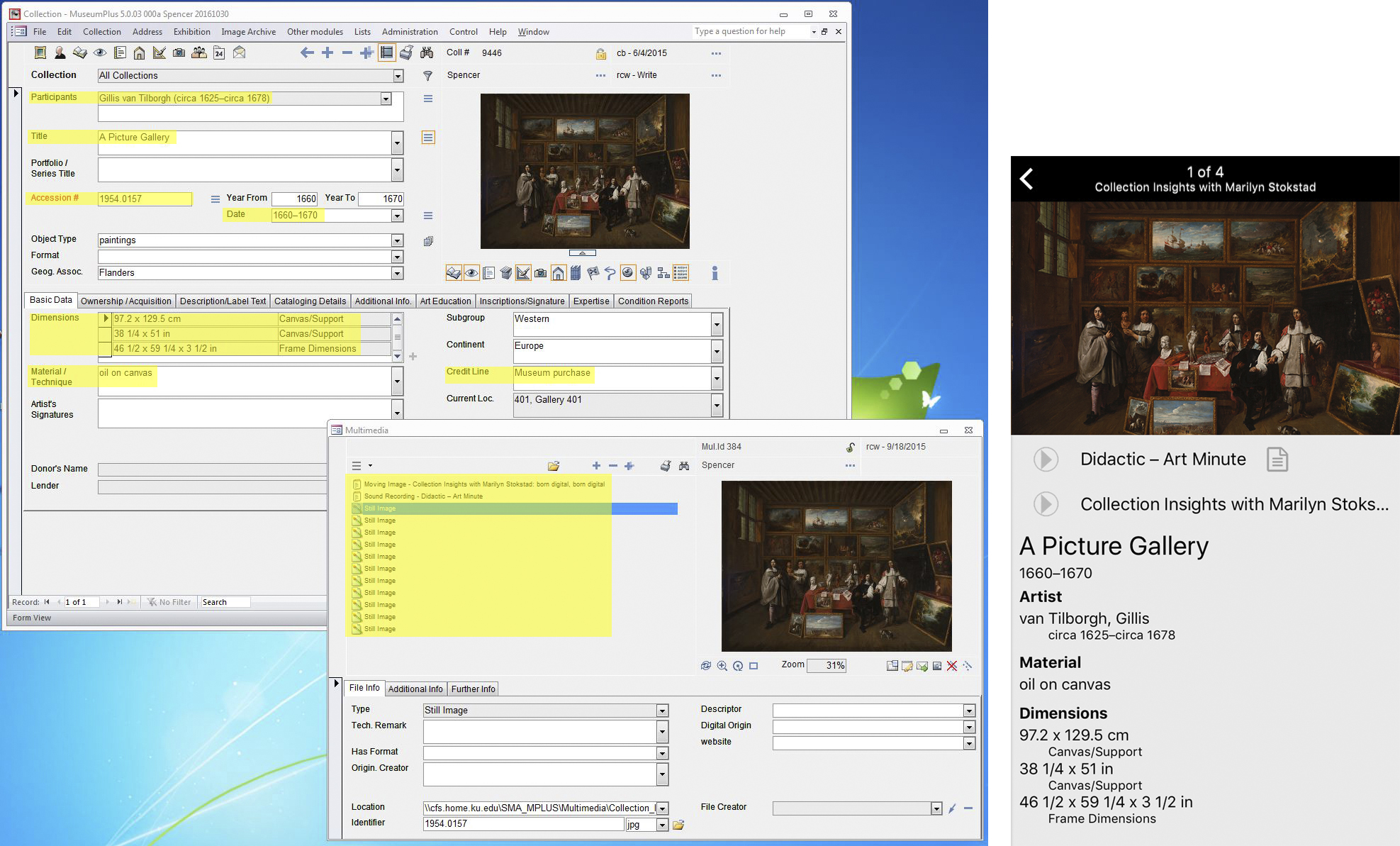Click the open/closed lock icon beside Mul.Id 384

850,447
